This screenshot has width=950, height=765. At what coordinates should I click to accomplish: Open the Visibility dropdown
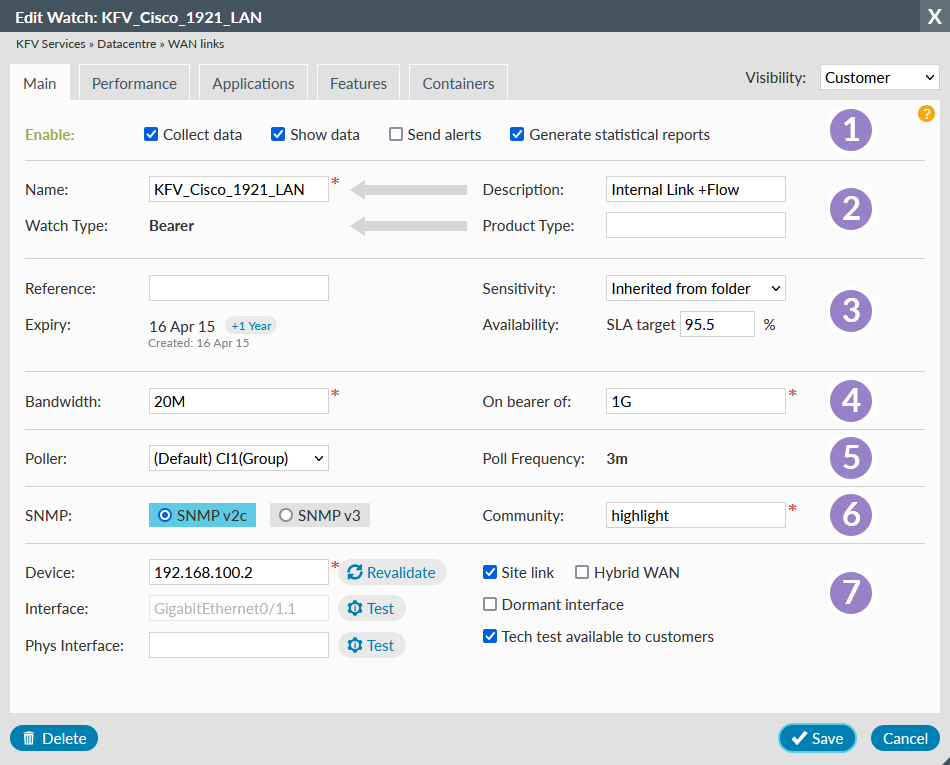coord(879,77)
